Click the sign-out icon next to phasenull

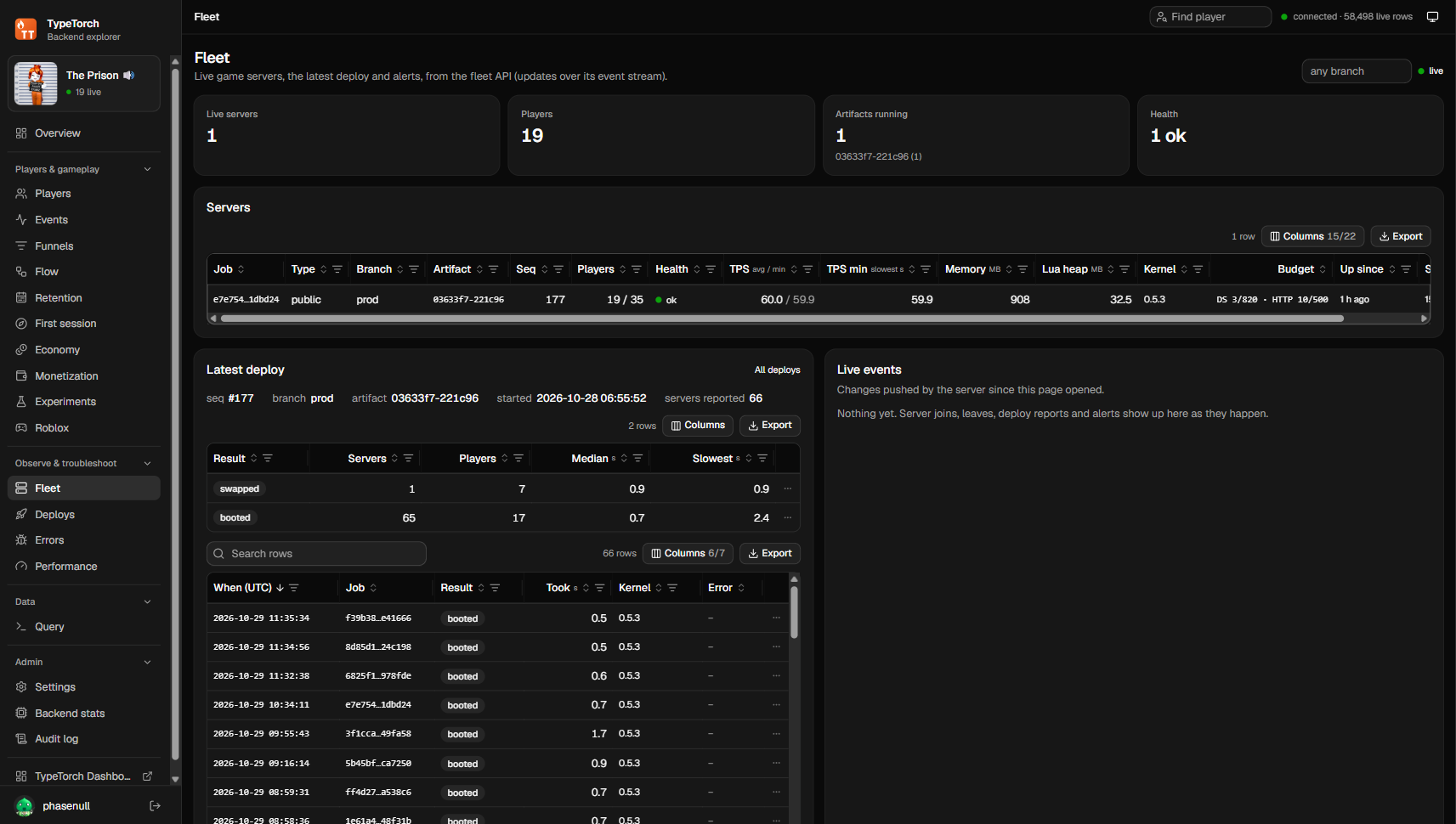[155, 806]
